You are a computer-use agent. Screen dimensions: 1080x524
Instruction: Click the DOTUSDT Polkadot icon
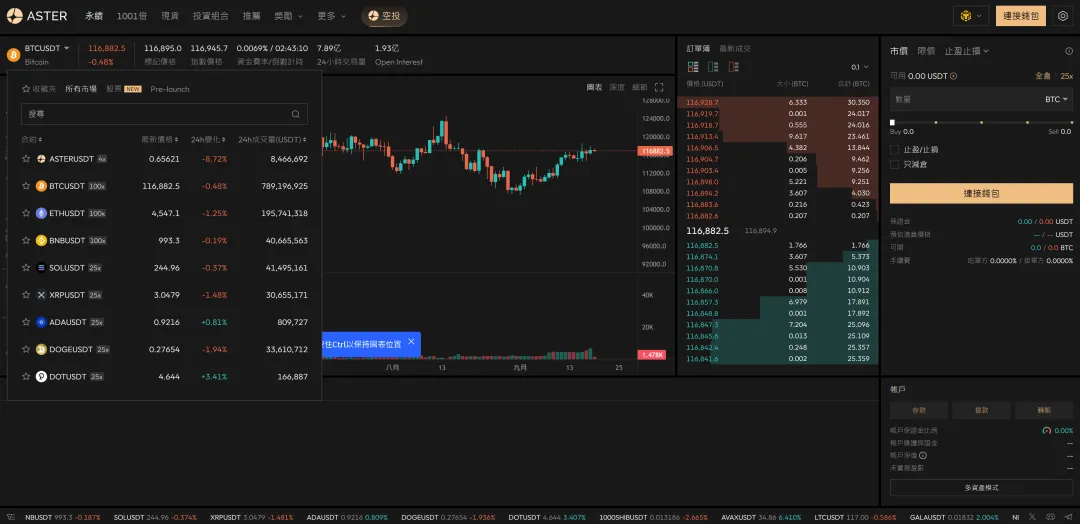41,377
